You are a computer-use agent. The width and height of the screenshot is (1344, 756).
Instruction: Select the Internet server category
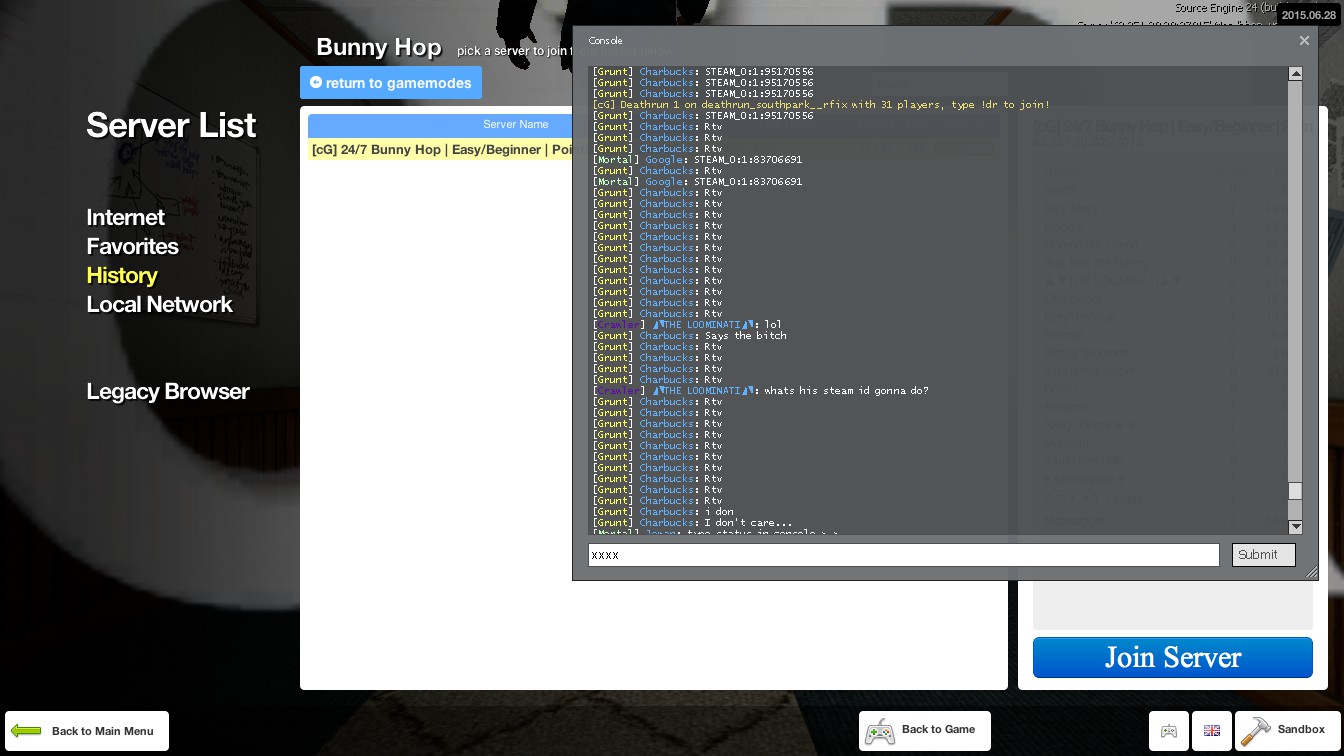(125, 217)
